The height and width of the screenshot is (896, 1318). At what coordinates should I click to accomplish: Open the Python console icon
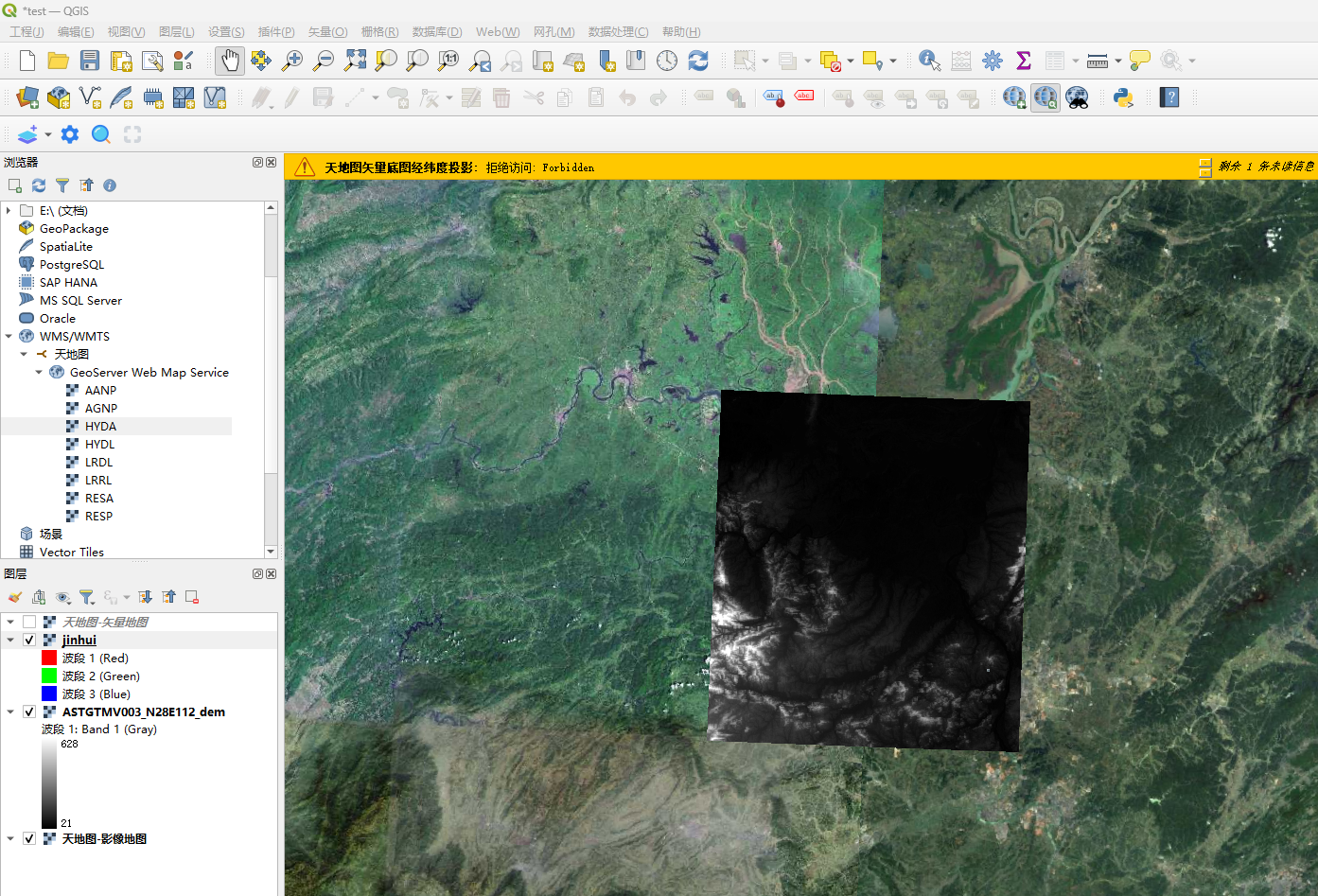pyautogui.click(x=1123, y=97)
